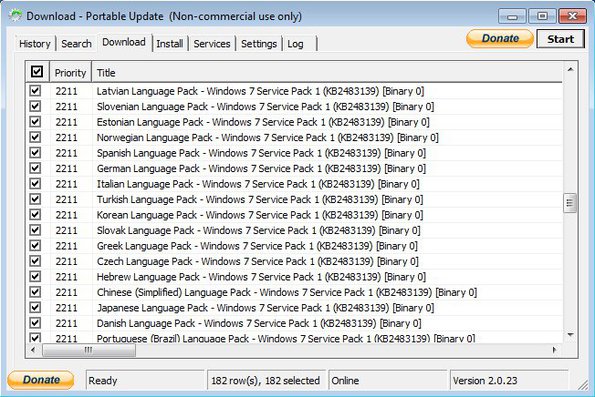
Task: Click the vertical scrollbar thumb
Action: (570, 203)
